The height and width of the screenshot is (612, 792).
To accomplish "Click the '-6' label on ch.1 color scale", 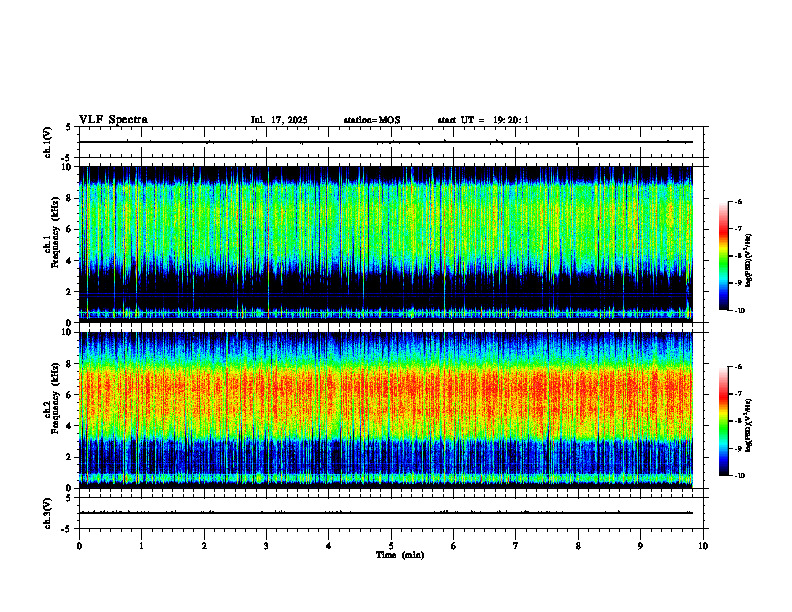I will (738, 202).
